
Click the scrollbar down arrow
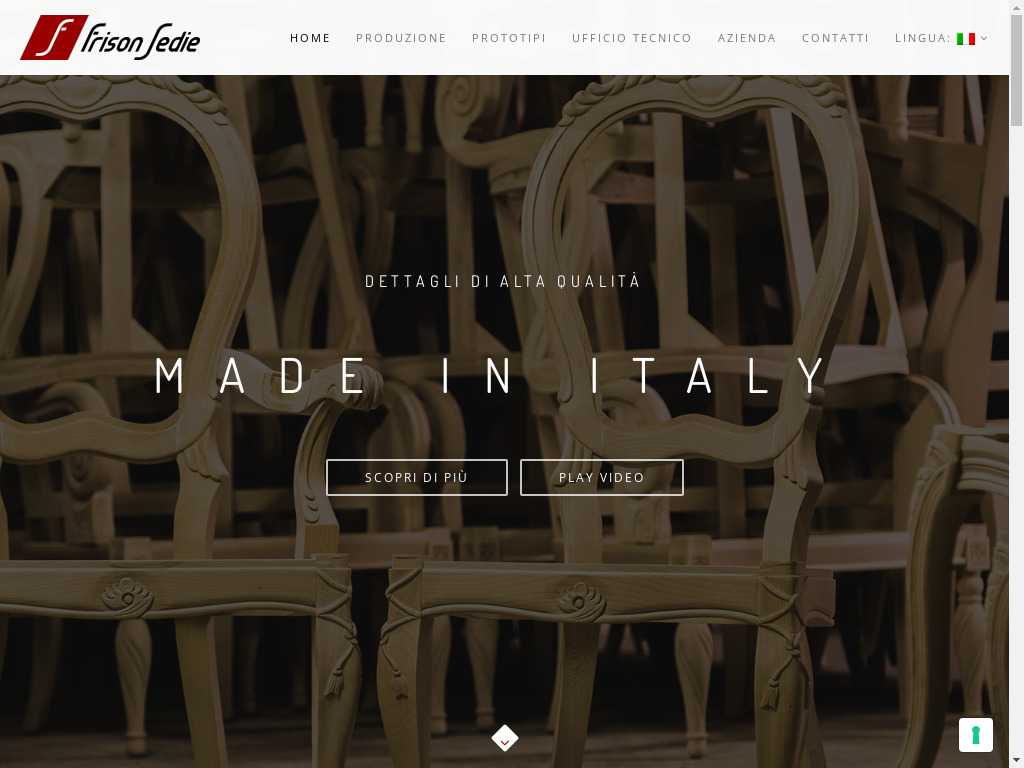1016,762
